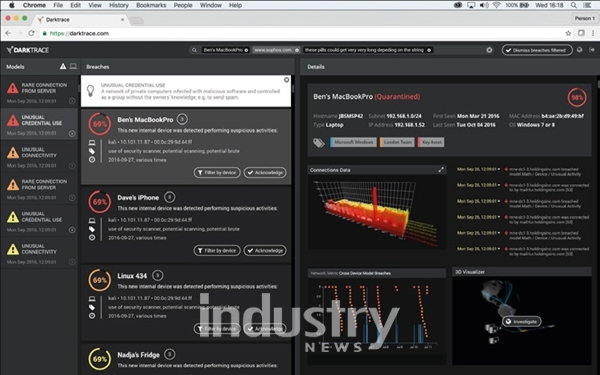Select the Key Asset red tag
Screen dimensions: 600x375
(431, 142)
